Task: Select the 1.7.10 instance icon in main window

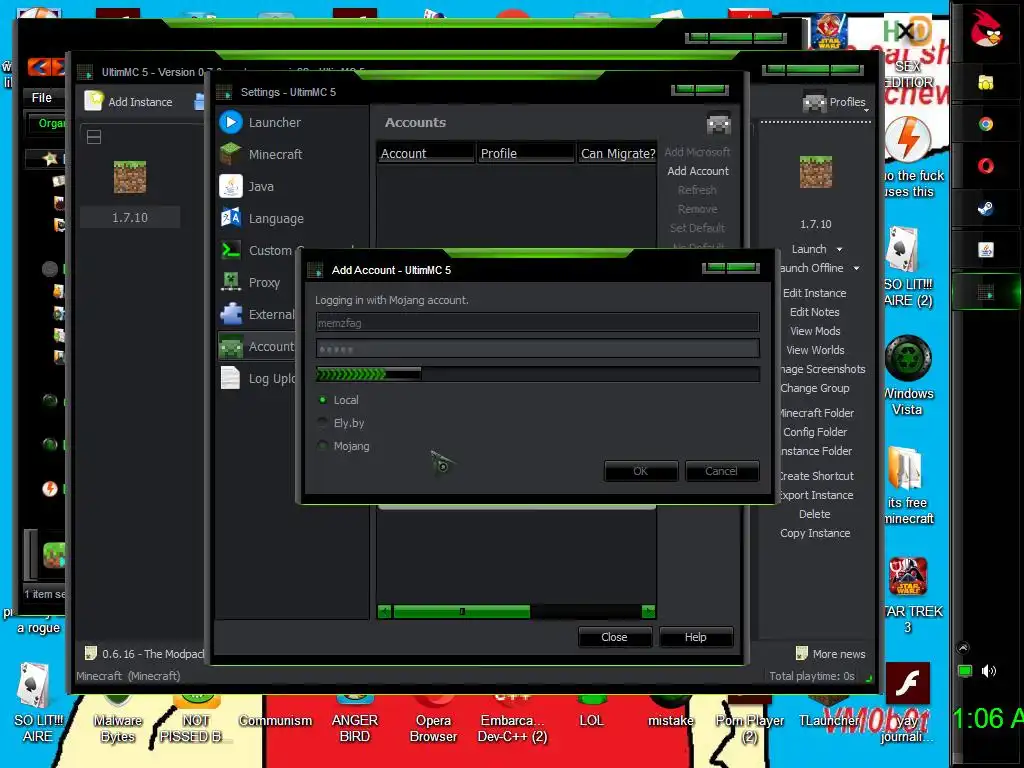Action: [130, 177]
